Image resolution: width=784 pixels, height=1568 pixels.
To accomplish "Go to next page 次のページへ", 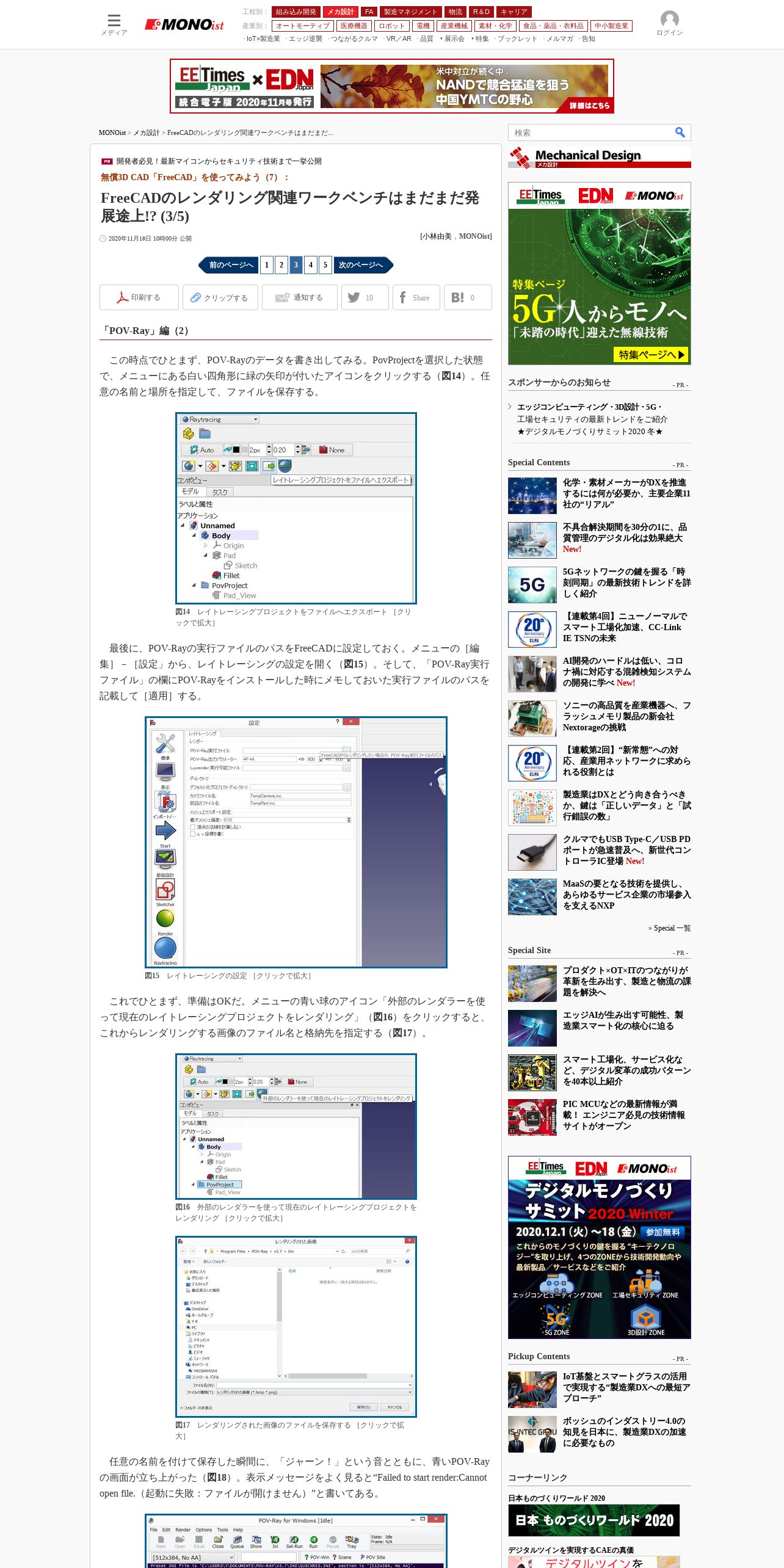I will tap(363, 265).
